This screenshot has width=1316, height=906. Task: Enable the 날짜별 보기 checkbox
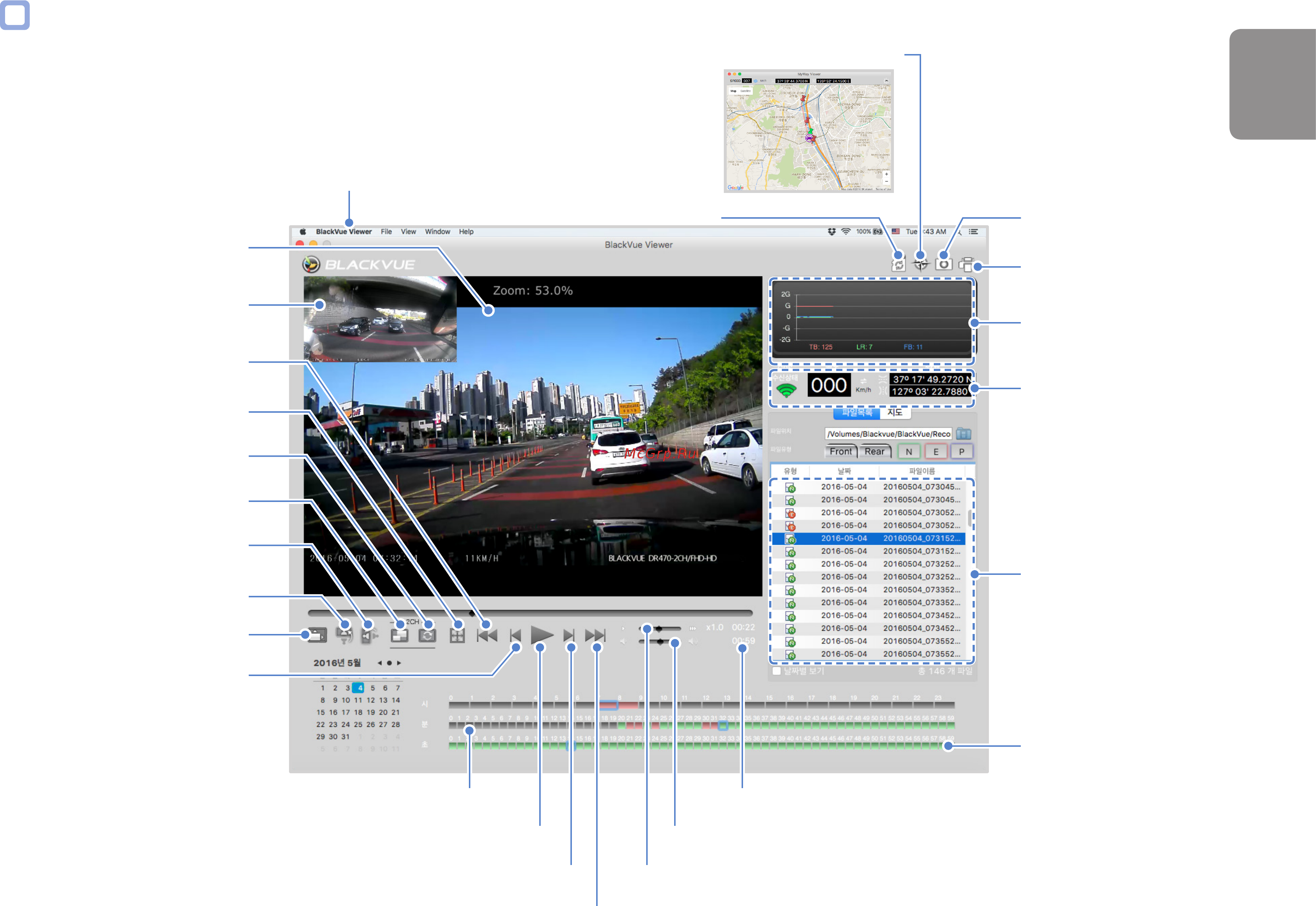point(776,671)
